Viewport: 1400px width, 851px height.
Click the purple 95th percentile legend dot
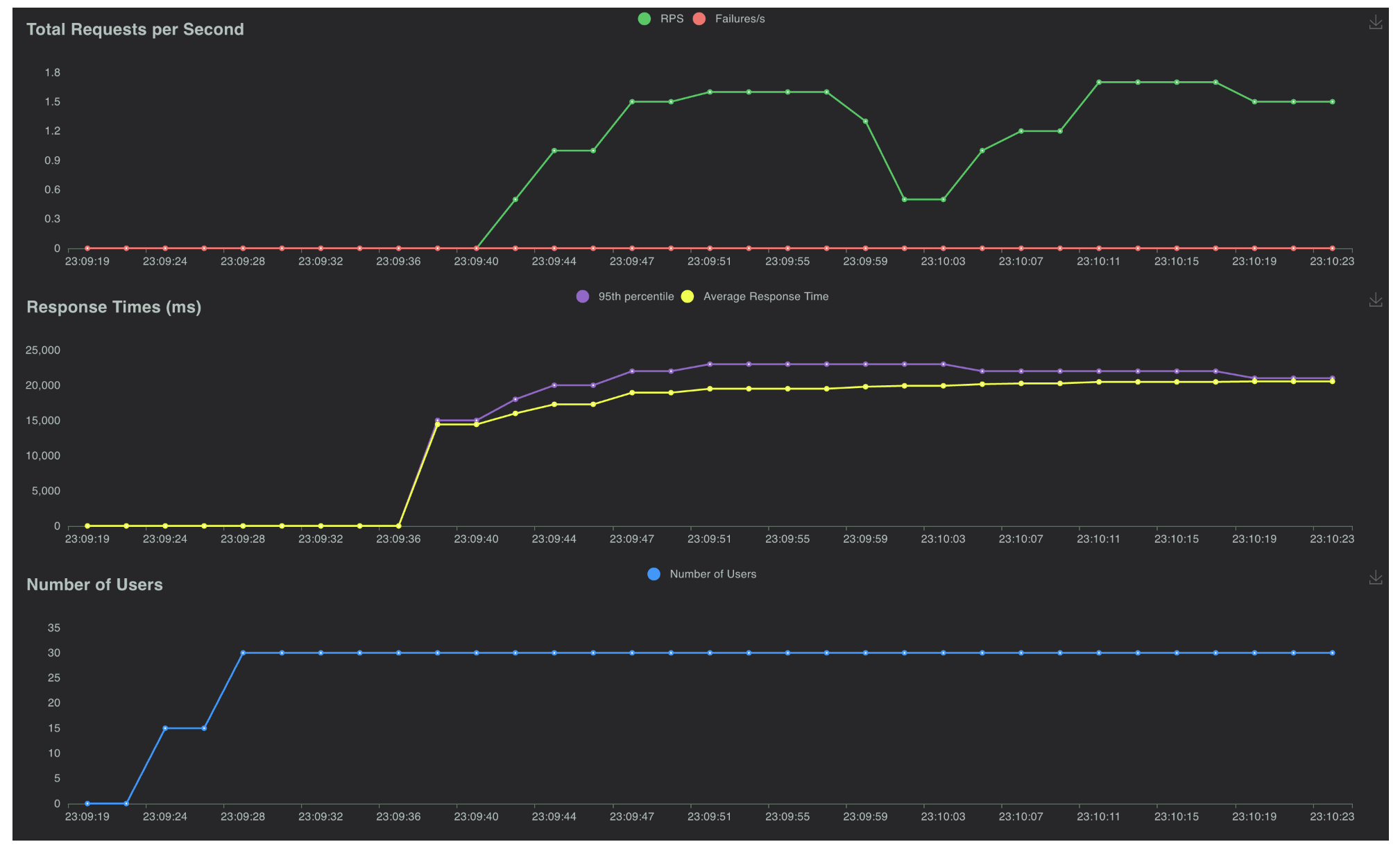583,296
